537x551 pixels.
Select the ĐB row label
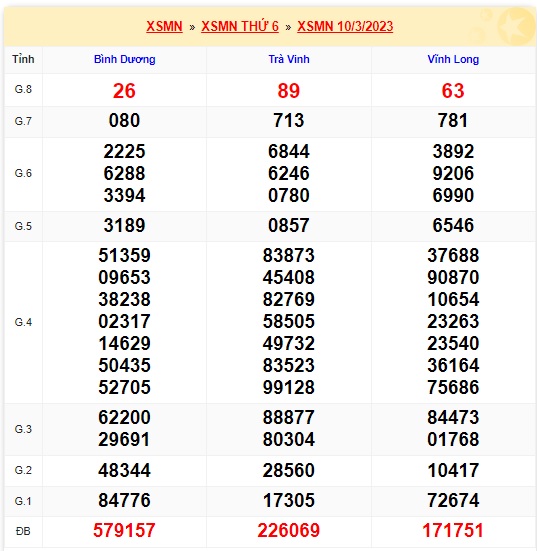tap(23, 531)
